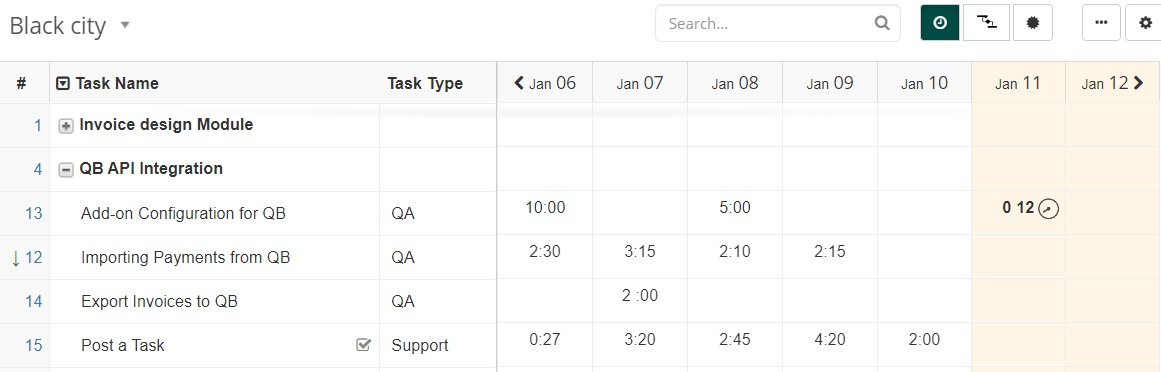Open the Black city project dropdown

point(125,25)
